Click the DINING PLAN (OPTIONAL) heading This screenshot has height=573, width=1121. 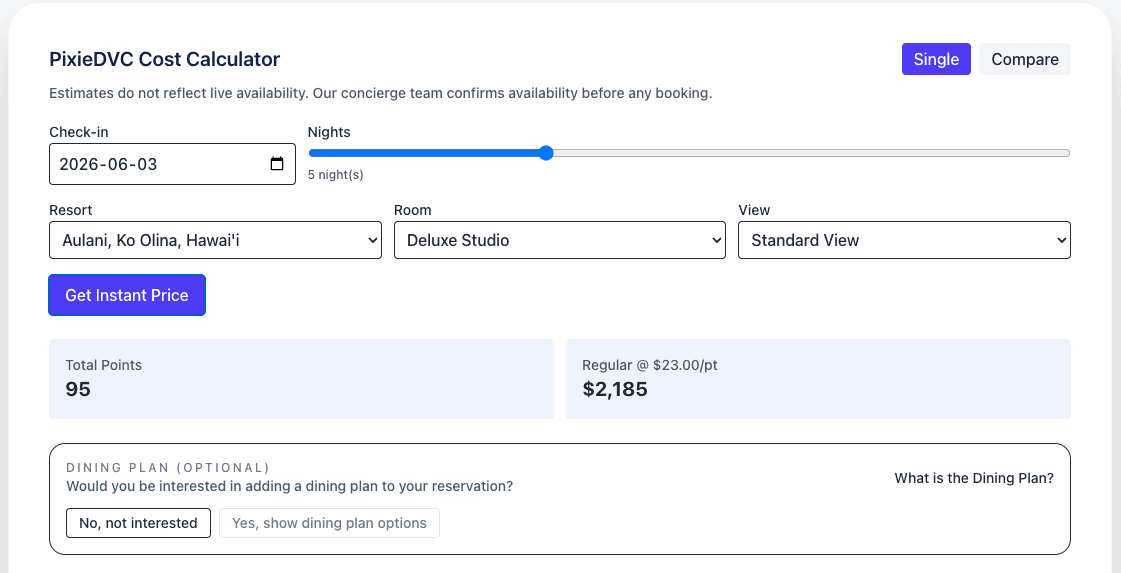(x=168, y=468)
